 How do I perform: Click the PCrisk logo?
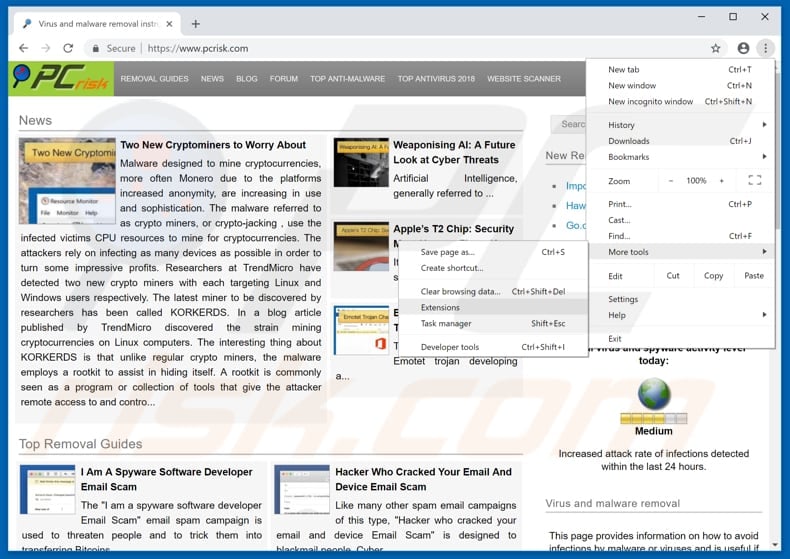(61, 78)
